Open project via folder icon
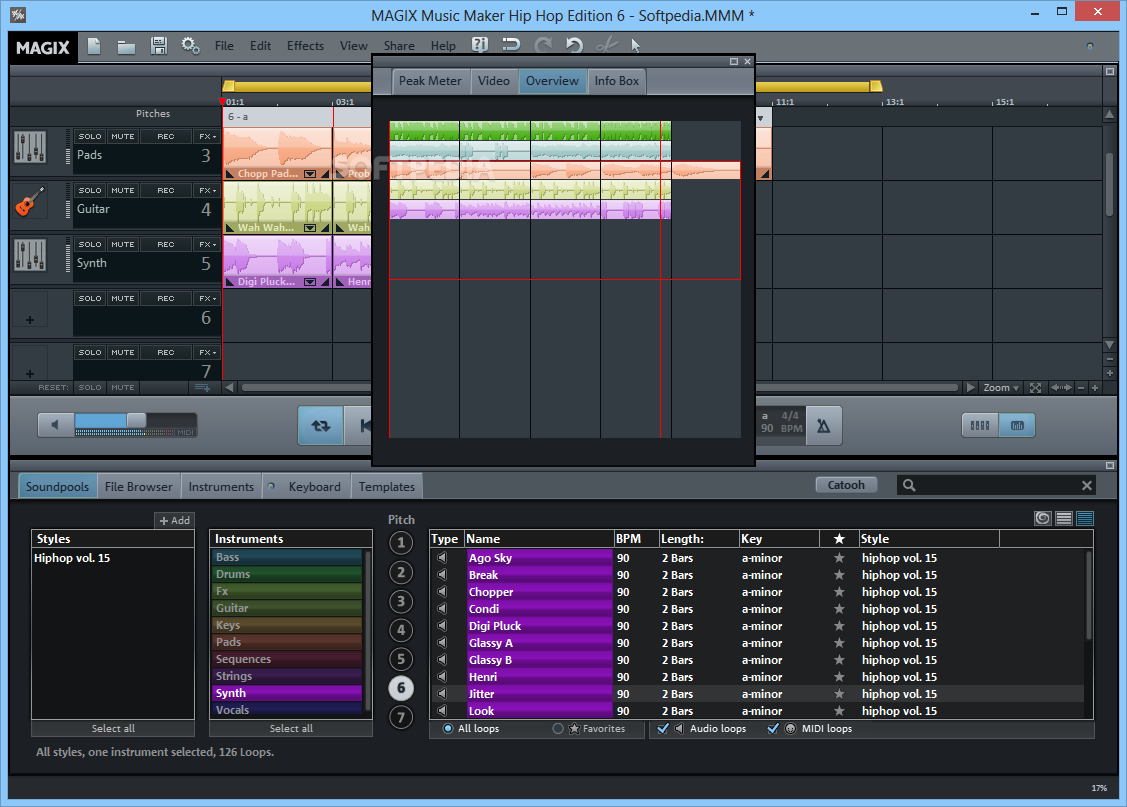This screenshot has width=1127, height=807. [126, 47]
